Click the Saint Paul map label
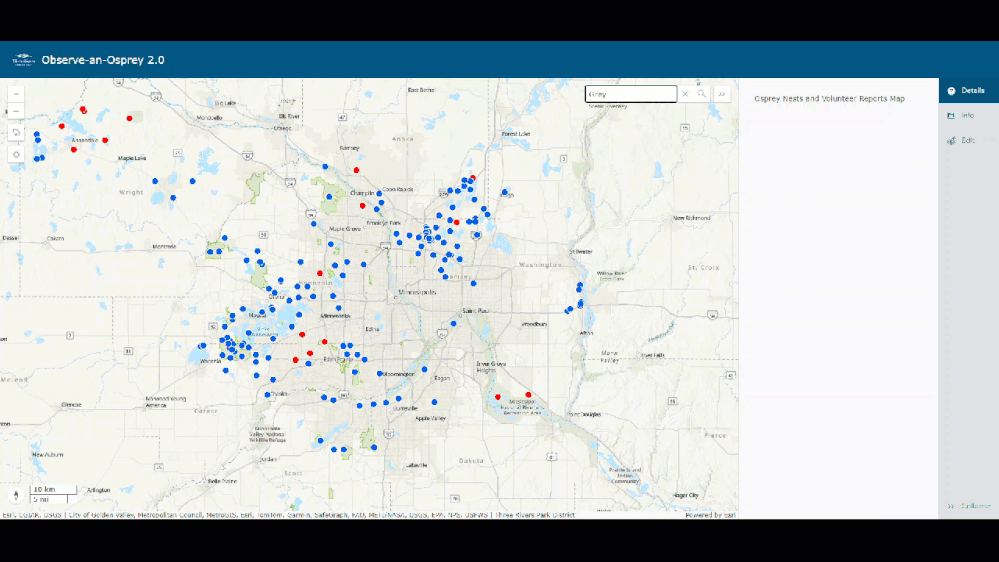The image size is (999, 562). (475, 310)
